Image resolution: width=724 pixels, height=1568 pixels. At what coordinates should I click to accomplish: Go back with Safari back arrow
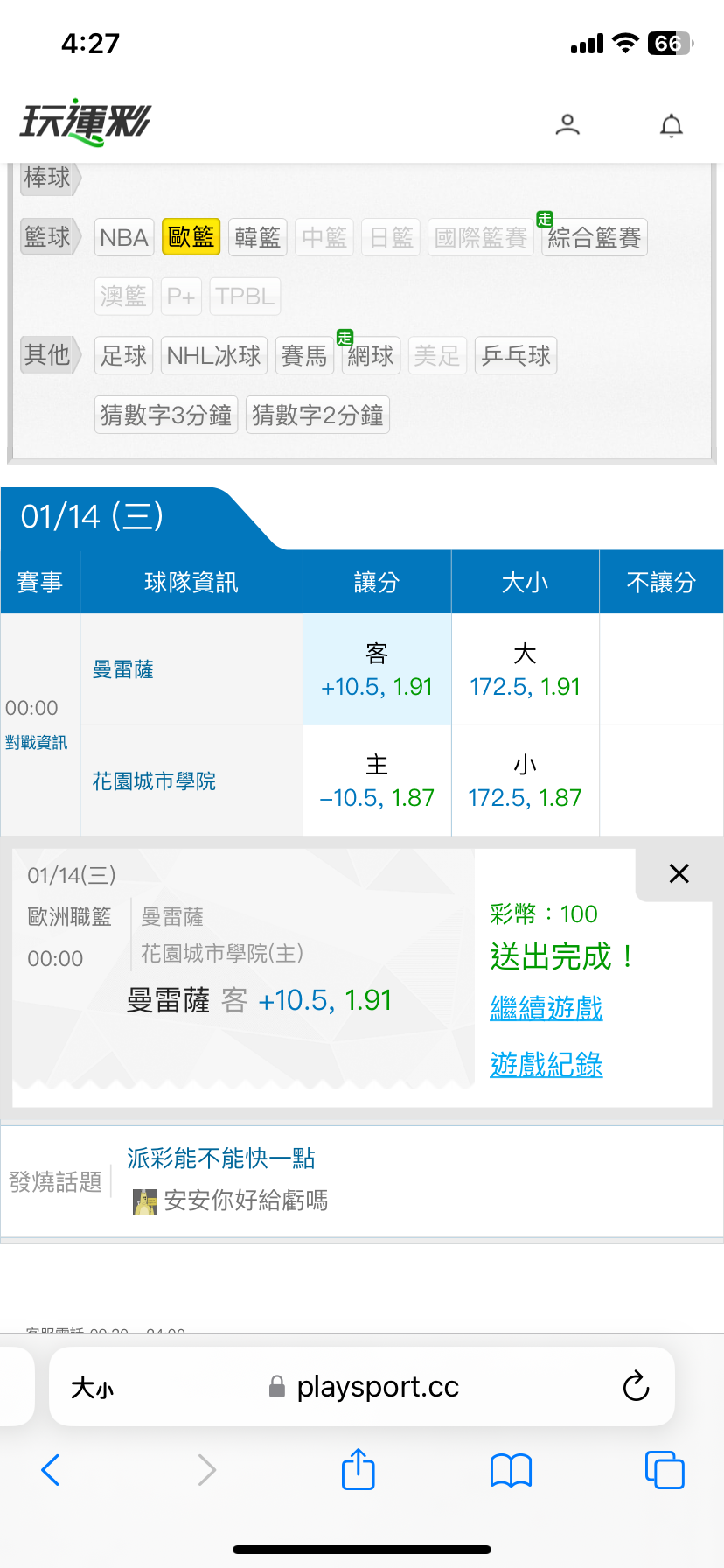(x=51, y=1470)
